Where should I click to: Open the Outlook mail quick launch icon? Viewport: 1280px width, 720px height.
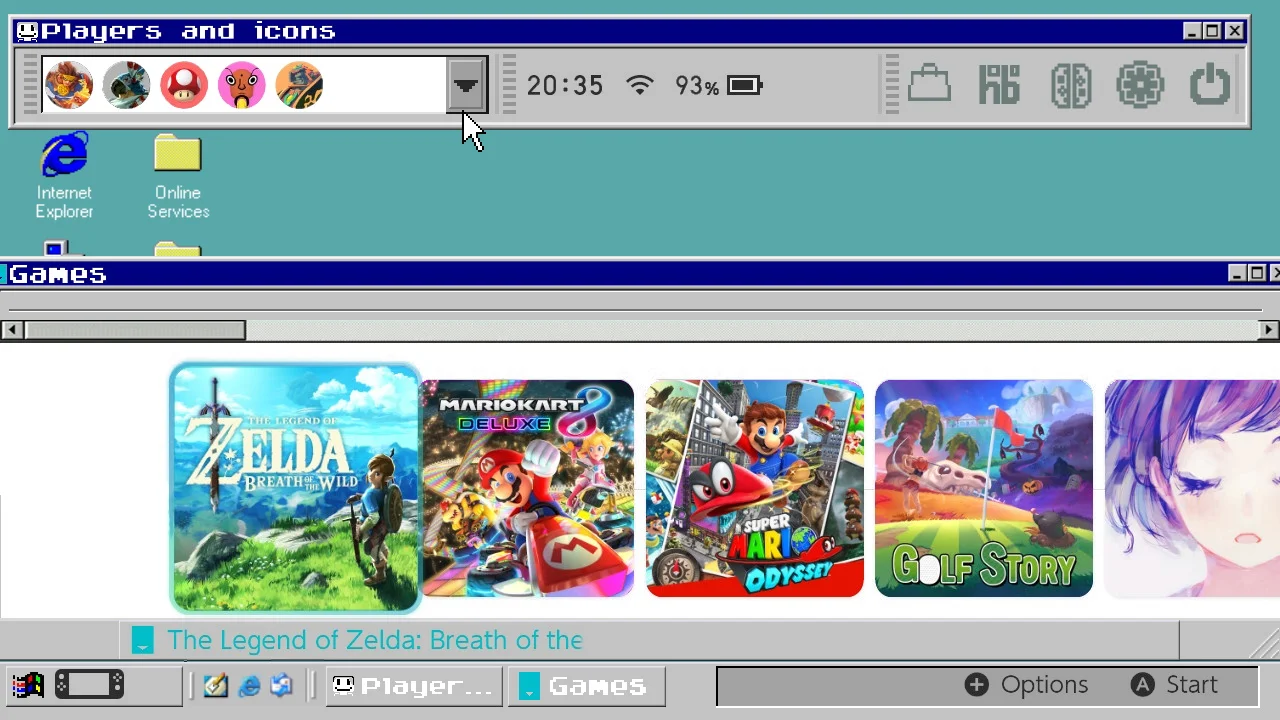[x=282, y=685]
